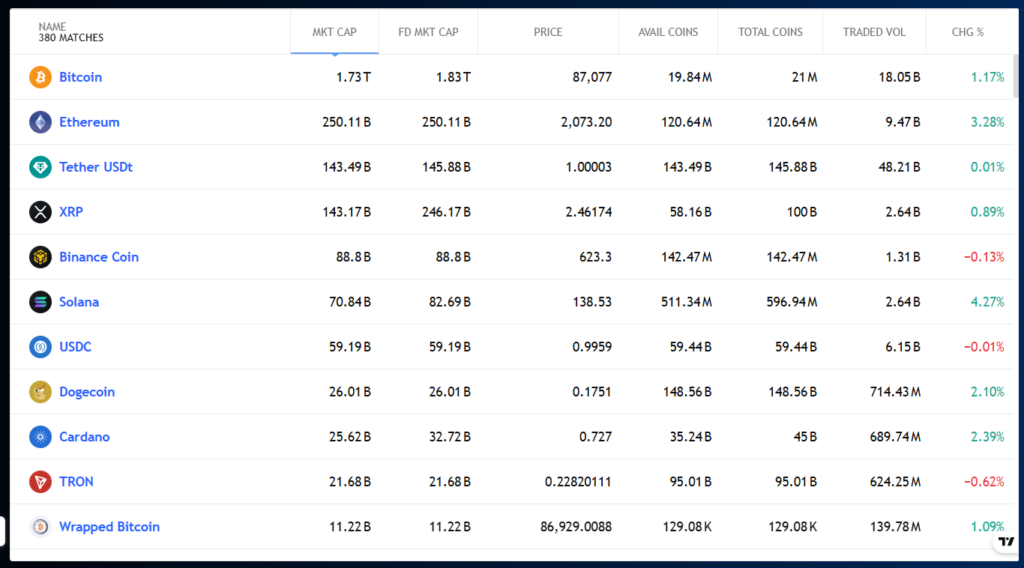This screenshot has width=1024, height=568.
Task: Open the Binance Coin link
Action: point(99,257)
